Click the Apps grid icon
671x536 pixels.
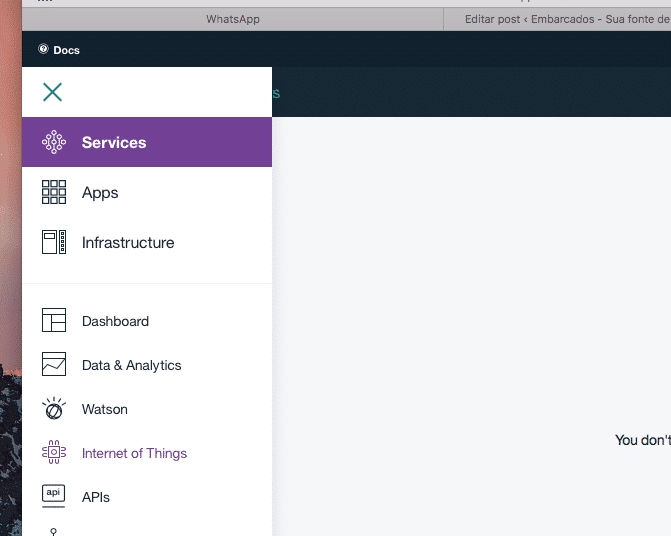[x=54, y=192]
